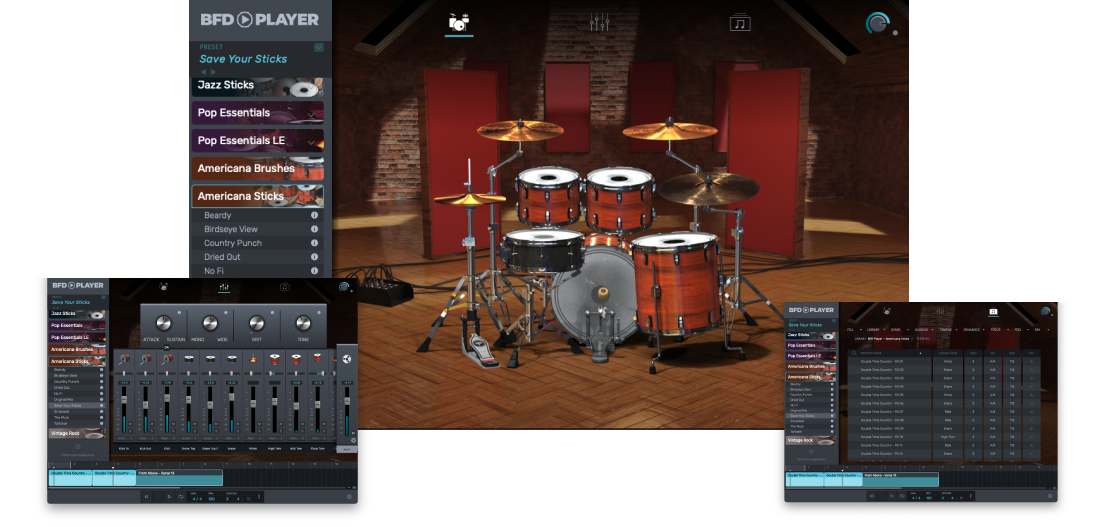Go to previous preset arrow in main window
This screenshot has height=527, width=1100.
click(x=204, y=72)
